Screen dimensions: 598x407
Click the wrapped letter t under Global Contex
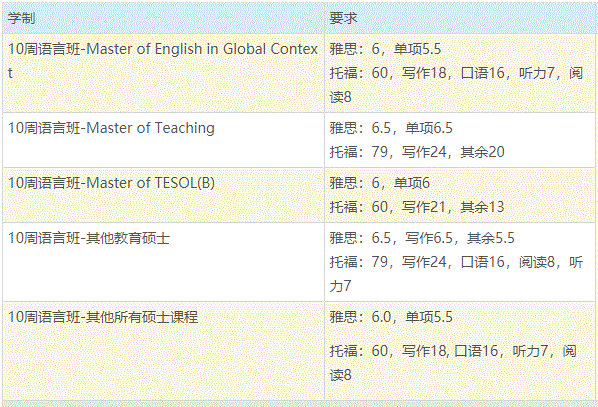(10, 73)
